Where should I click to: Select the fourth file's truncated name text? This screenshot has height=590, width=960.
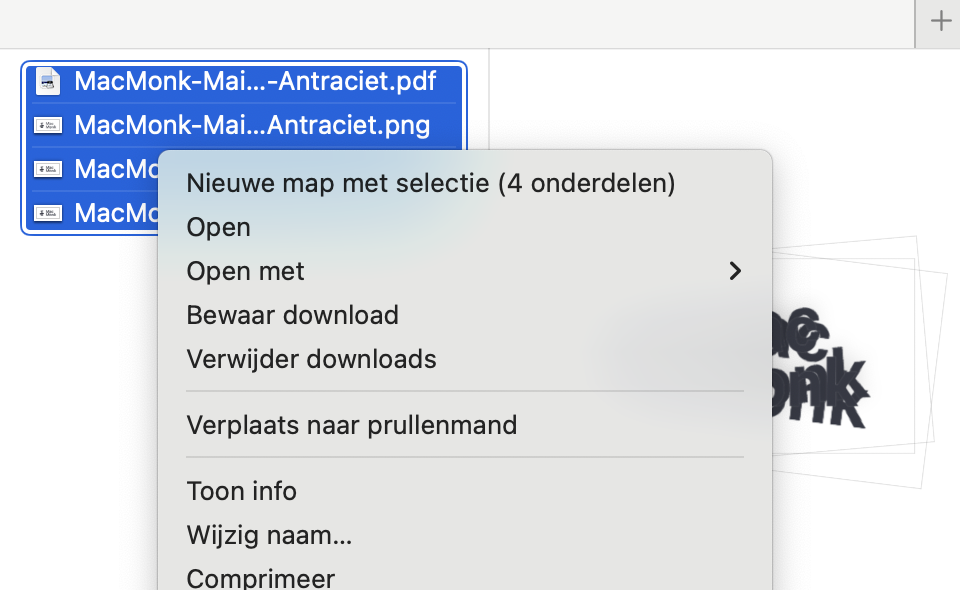coord(115,213)
